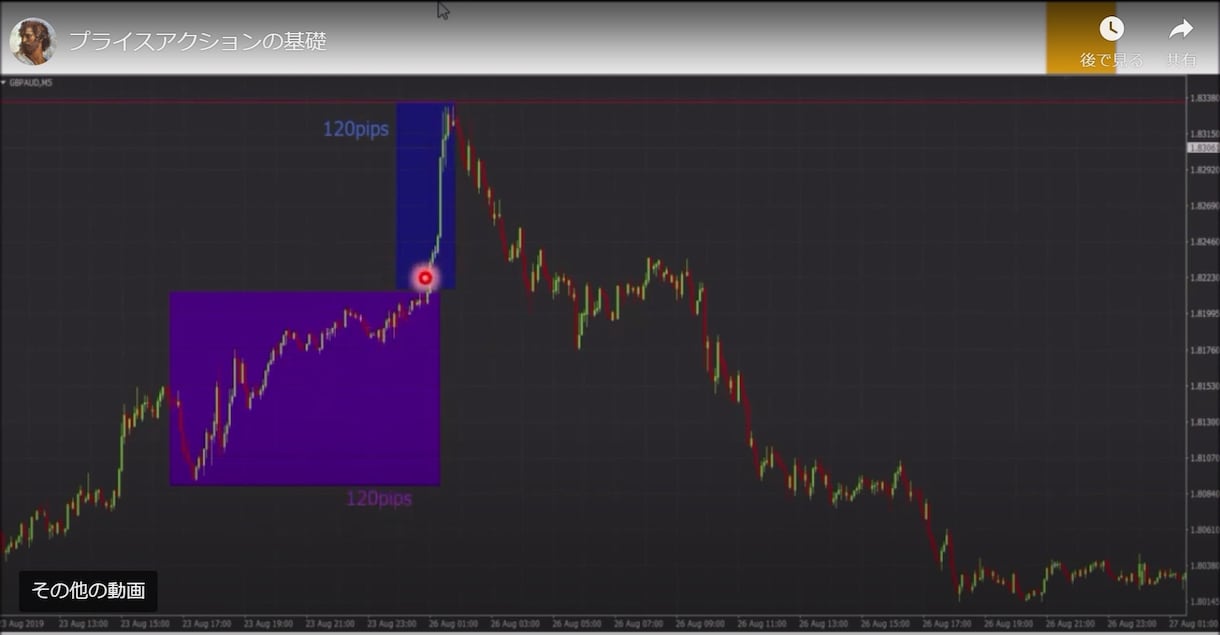1220x635 pixels.
Task: Click the 26 Aug 21:00 time label
Action: click(x=1072, y=623)
